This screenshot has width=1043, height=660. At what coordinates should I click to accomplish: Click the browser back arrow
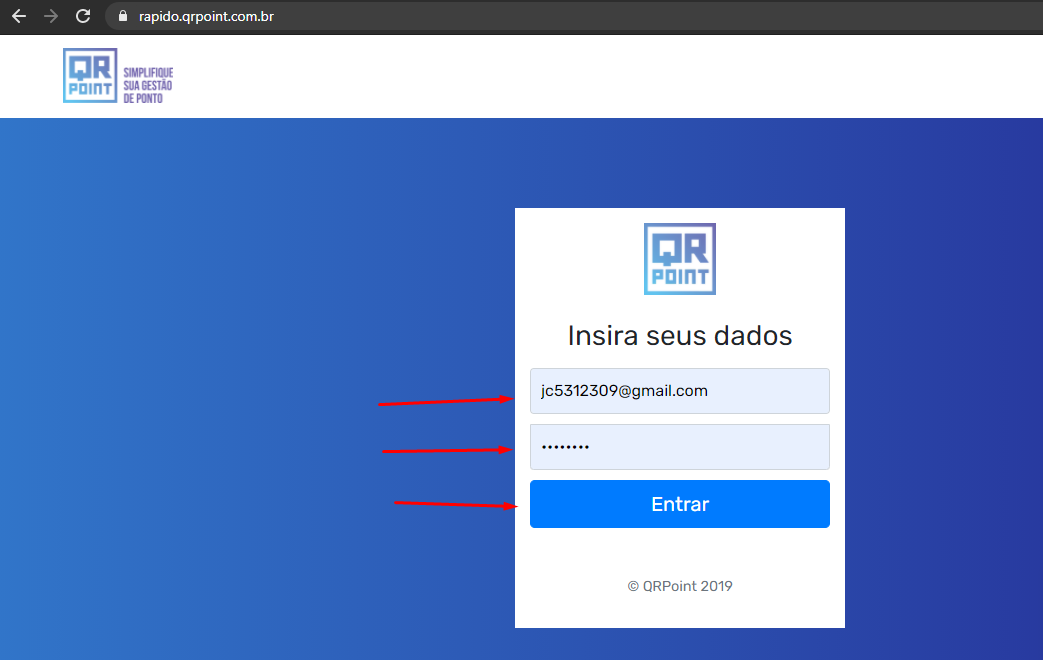tap(19, 16)
